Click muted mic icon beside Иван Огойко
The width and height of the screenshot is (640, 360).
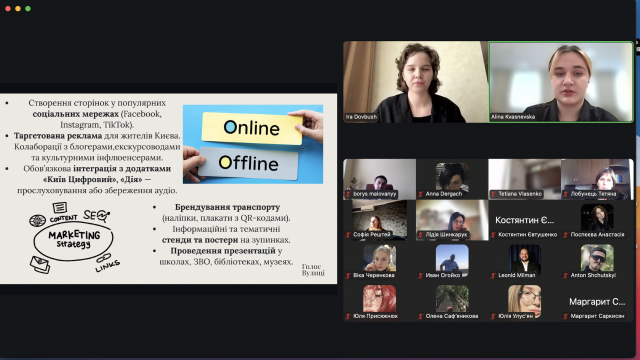click(420, 276)
